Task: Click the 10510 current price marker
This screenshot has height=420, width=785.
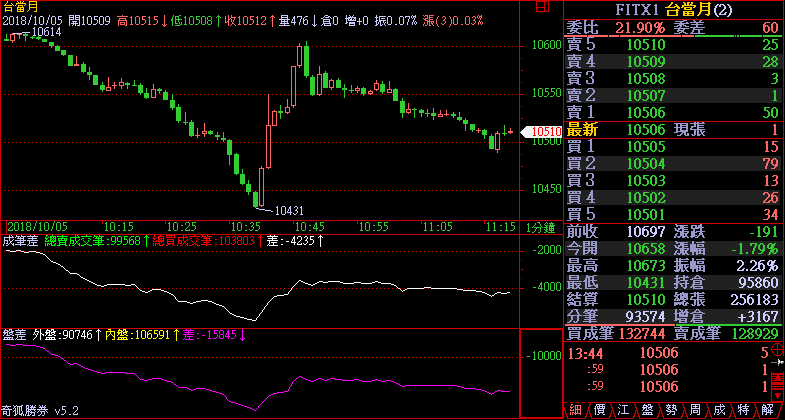Action: pos(542,132)
